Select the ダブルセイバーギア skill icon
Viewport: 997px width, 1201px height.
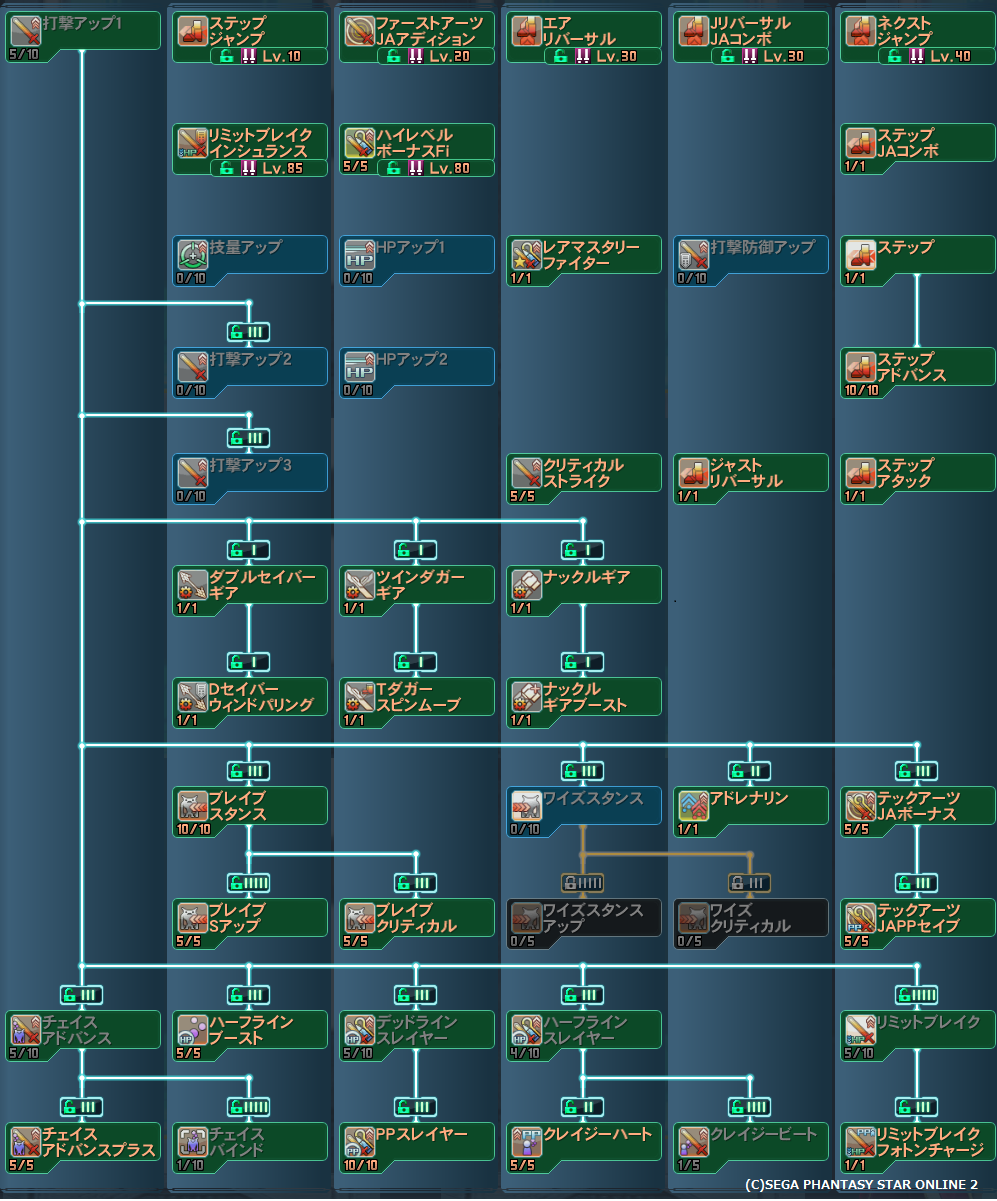click(x=192, y=585)
